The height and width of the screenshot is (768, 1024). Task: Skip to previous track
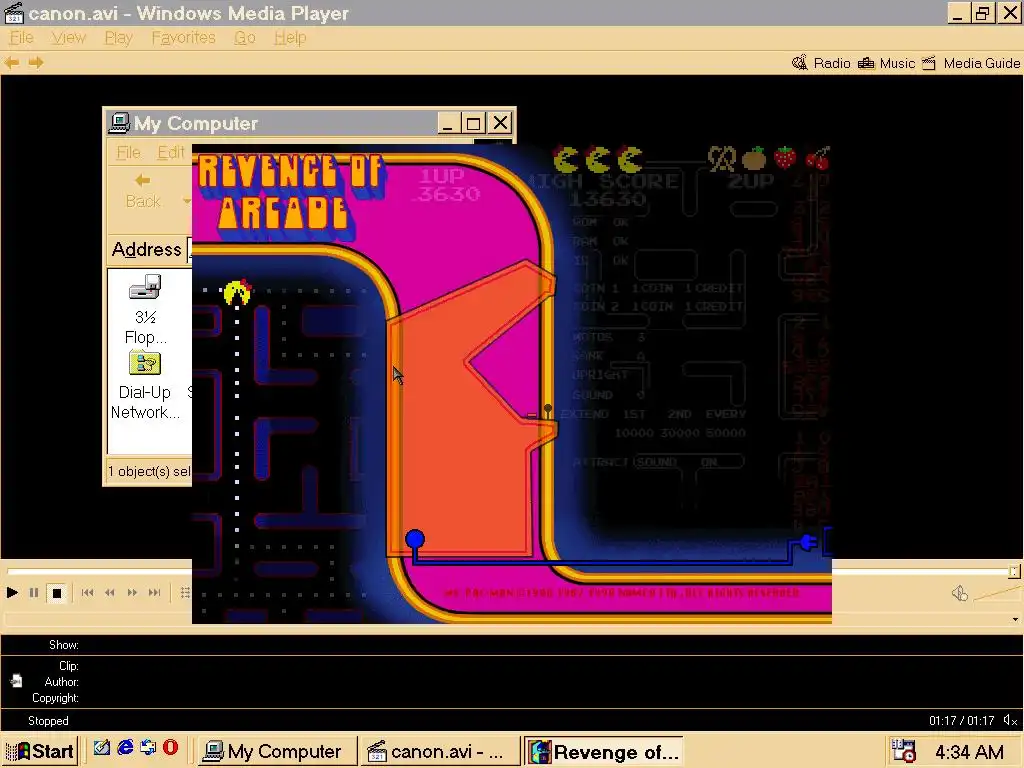[x=88, y=593]
